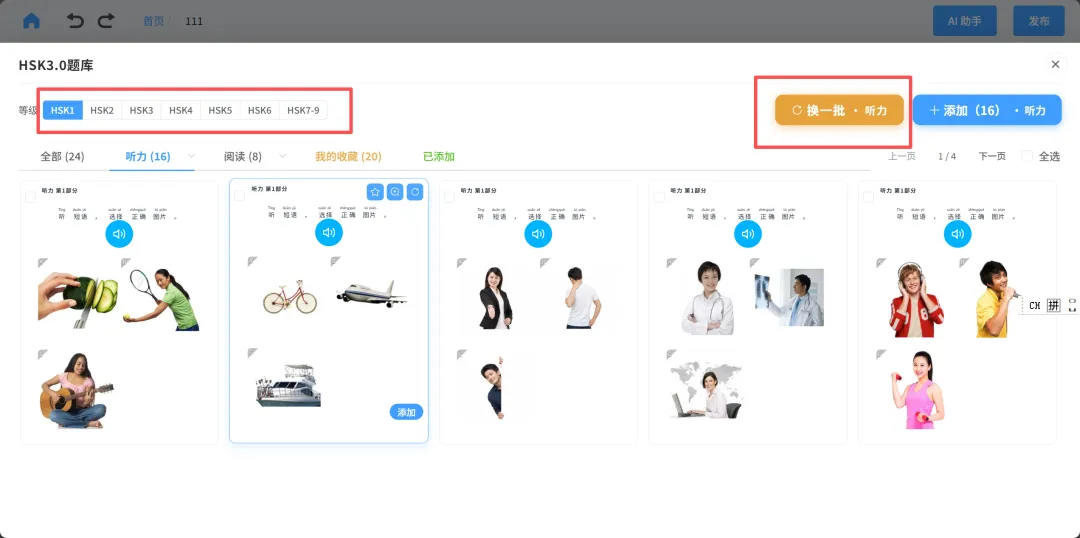
Task: Favorite the bicycle card with the star icon
Action: 375,192
